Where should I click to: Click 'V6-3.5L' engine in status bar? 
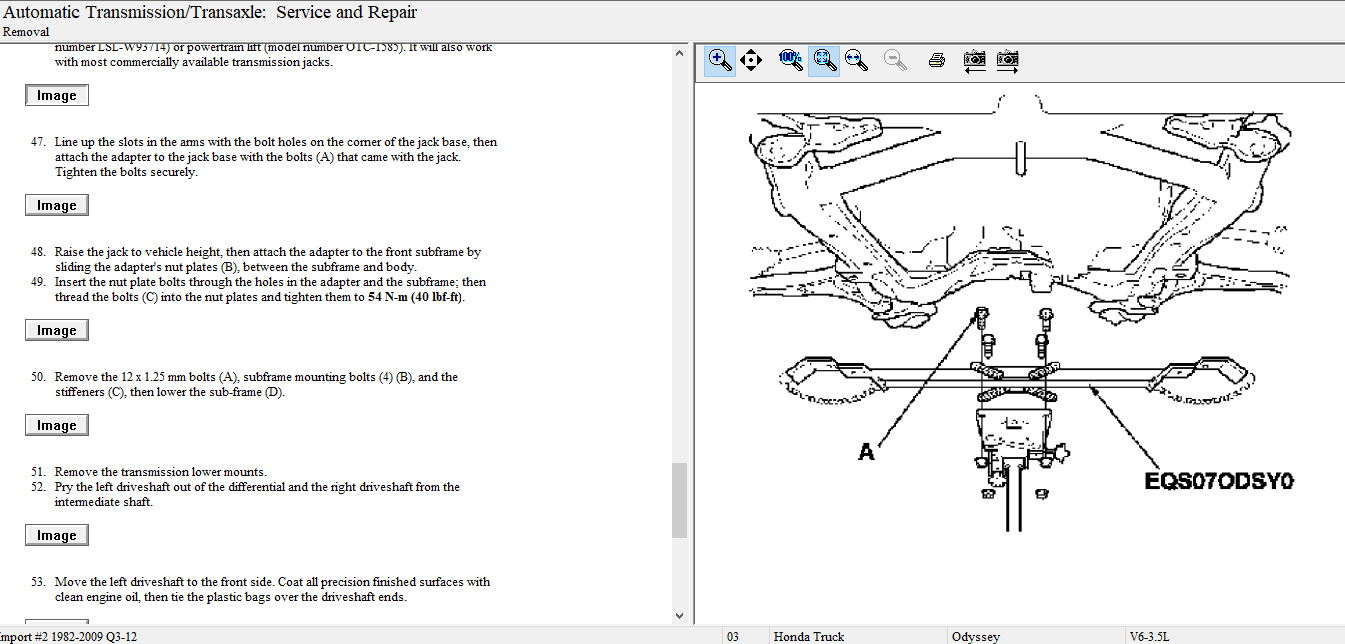click(1149, 636)
